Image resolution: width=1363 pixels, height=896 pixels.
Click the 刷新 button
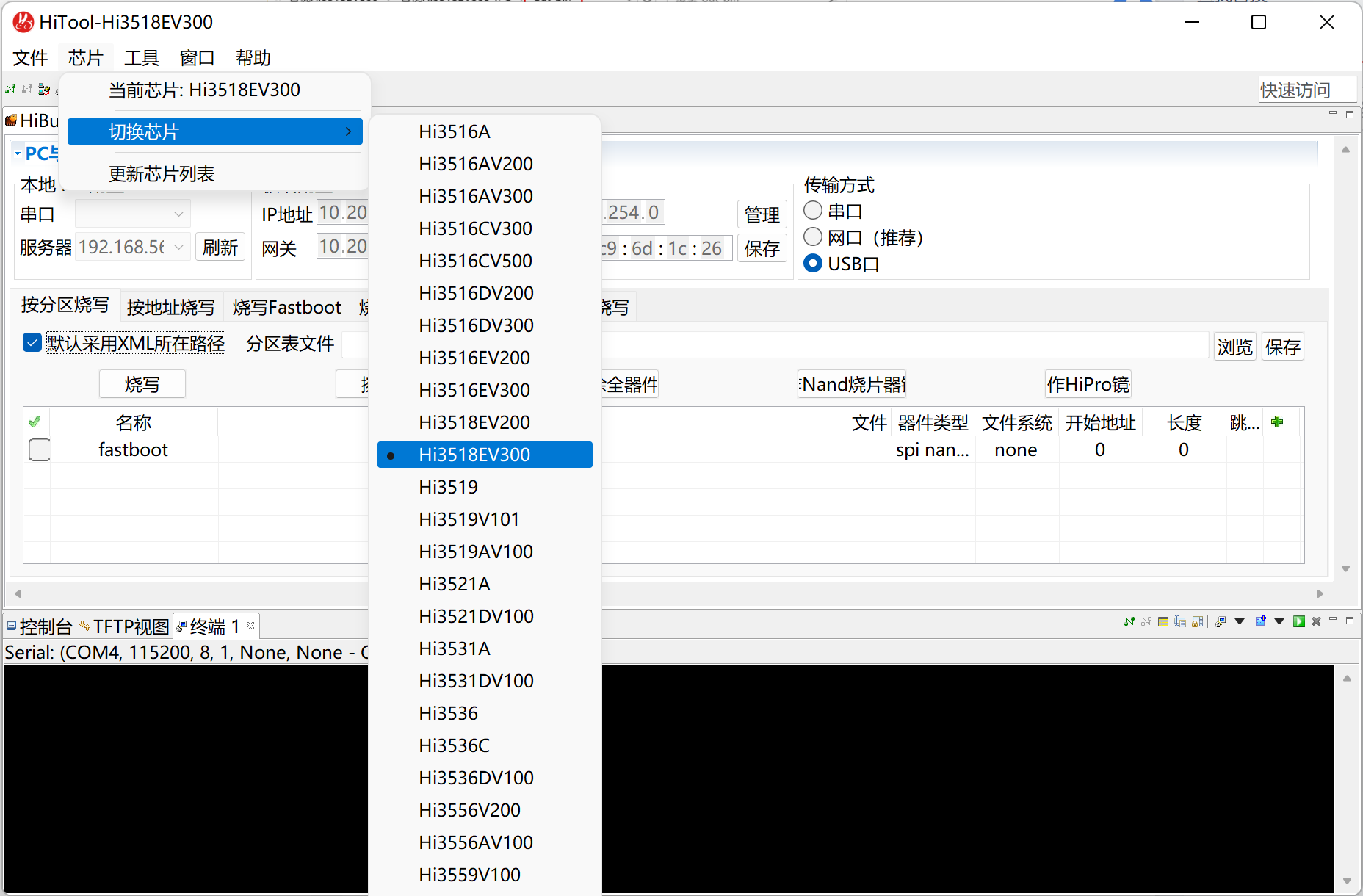(x=220, y=247)
